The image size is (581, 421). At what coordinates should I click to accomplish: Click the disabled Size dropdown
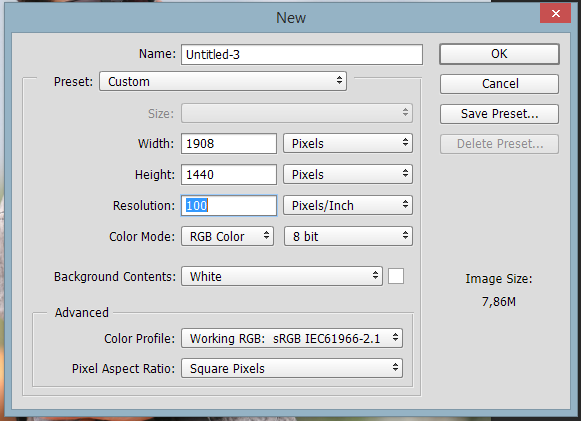click(x=296, y=113)
